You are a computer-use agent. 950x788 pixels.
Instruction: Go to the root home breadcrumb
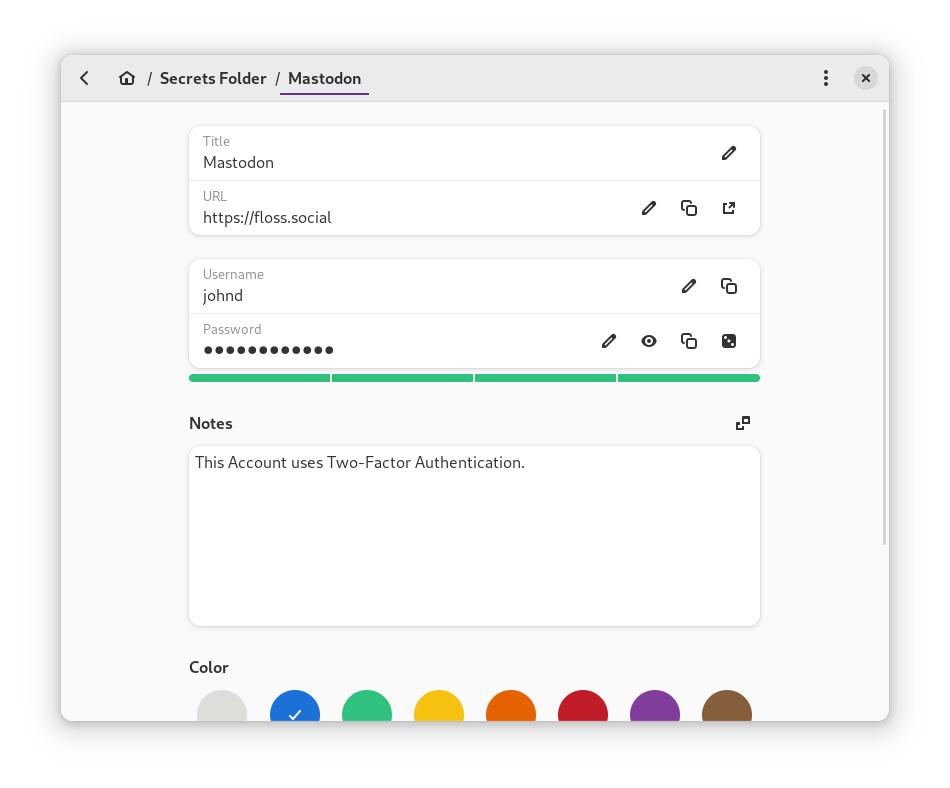(127, 78)
